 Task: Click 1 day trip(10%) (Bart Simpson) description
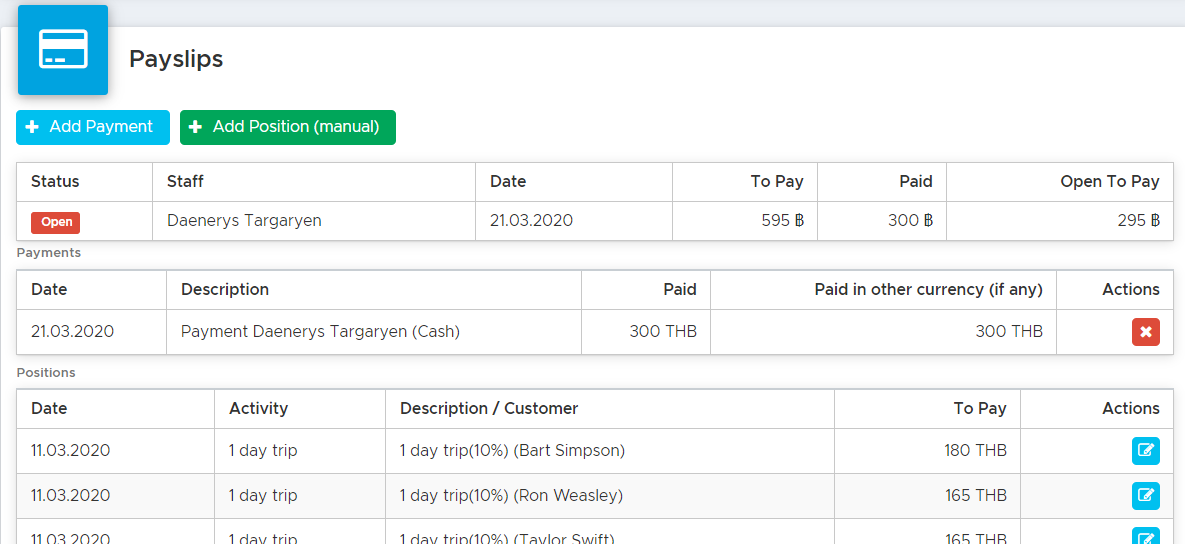click(x=512, y=451)
